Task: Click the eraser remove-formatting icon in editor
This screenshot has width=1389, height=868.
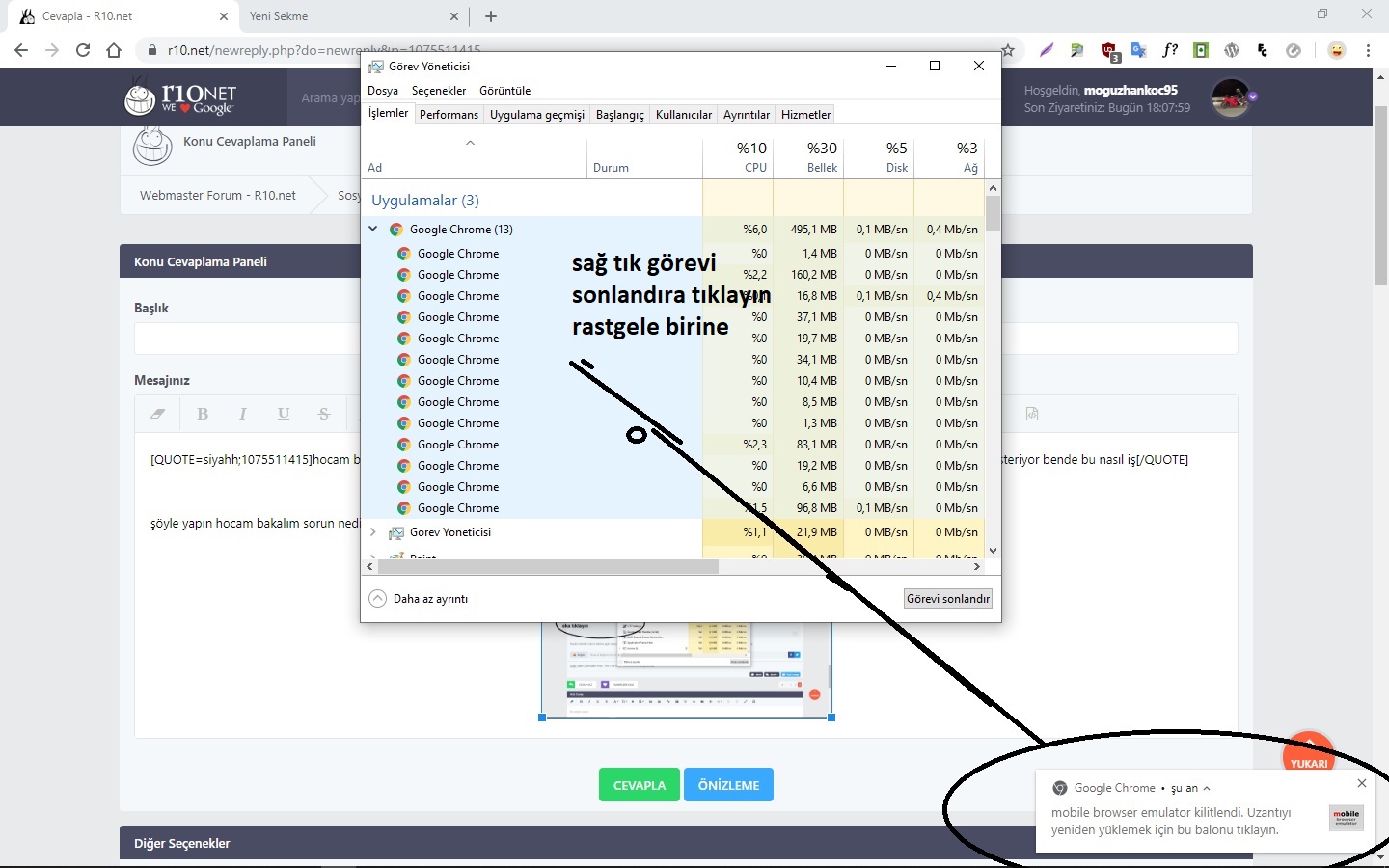Action: 157,414
